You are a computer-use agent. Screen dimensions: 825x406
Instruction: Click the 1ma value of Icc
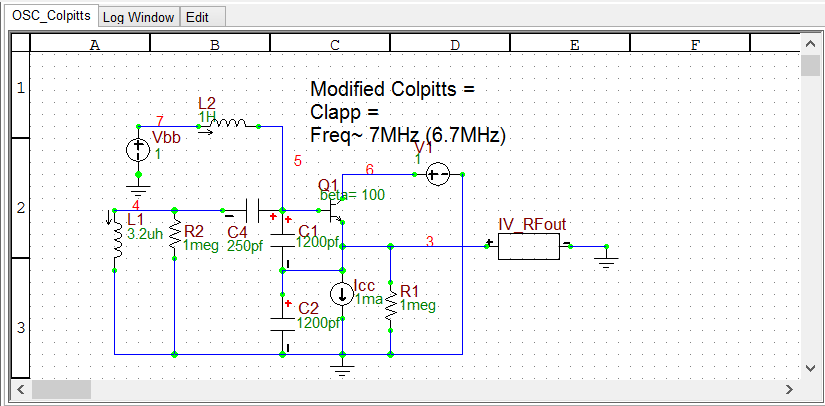click(369, 299)
